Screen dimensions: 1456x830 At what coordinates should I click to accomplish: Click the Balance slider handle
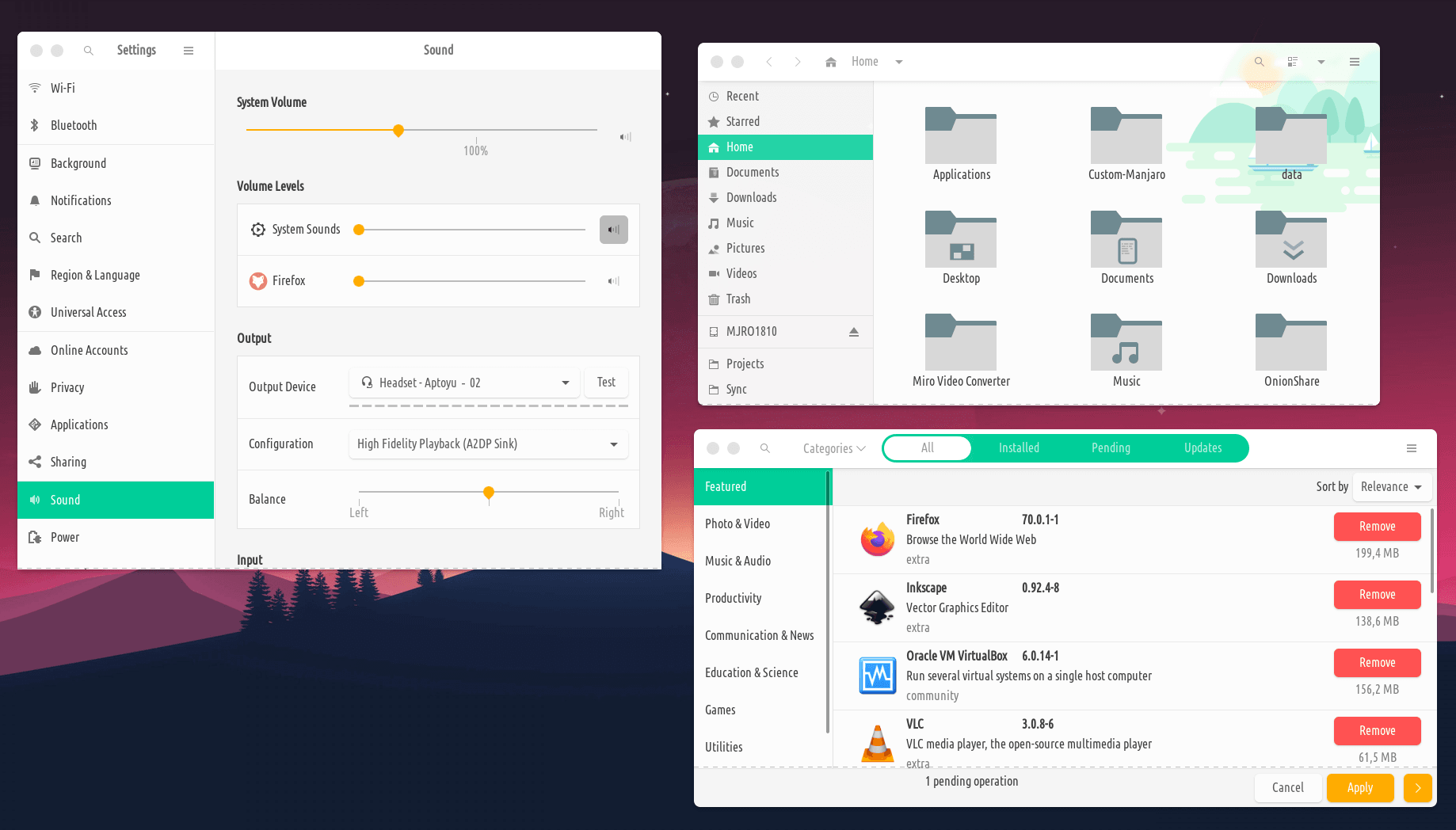[489, 493]
